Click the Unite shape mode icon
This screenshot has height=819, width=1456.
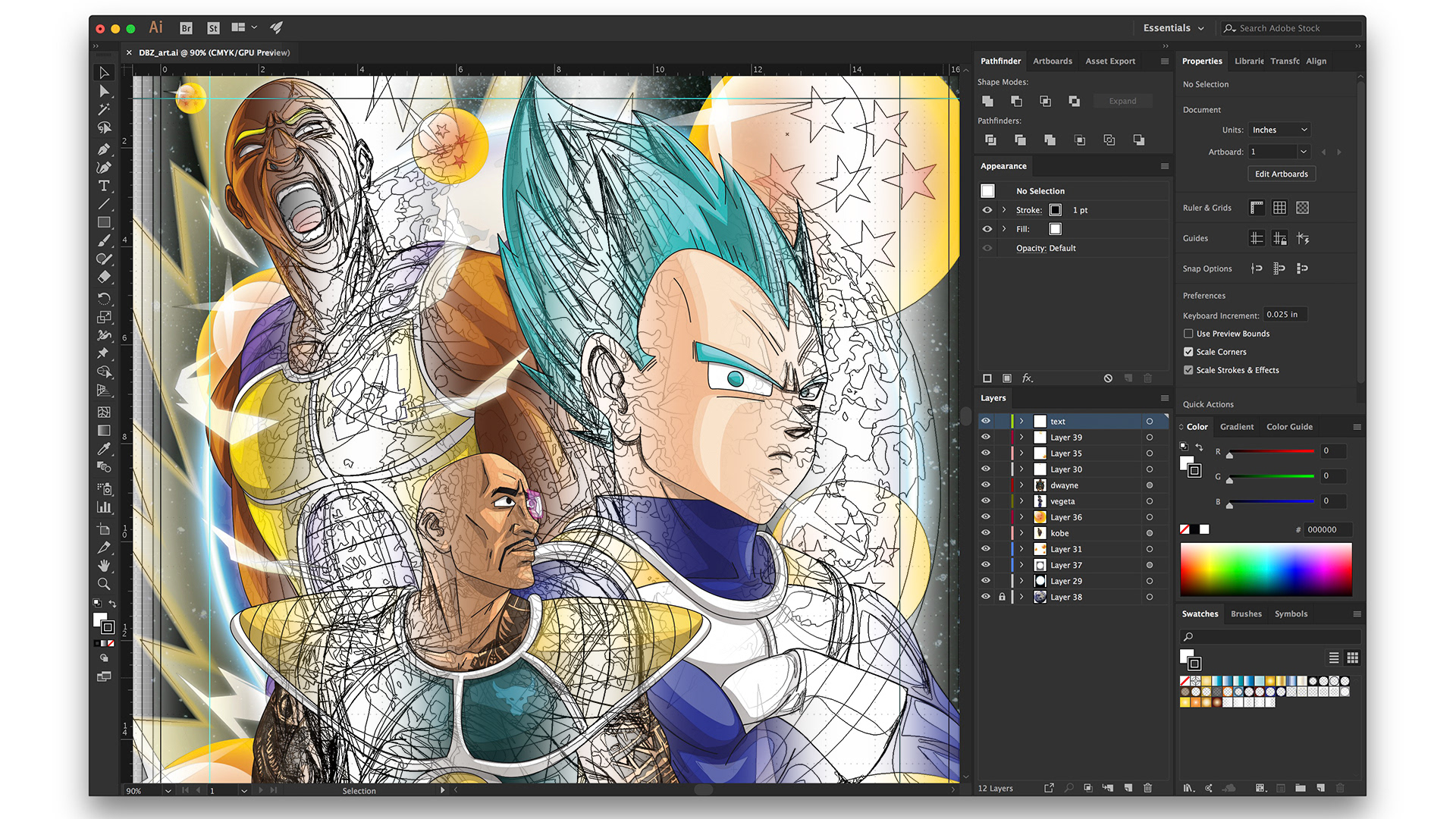(987, 101)
